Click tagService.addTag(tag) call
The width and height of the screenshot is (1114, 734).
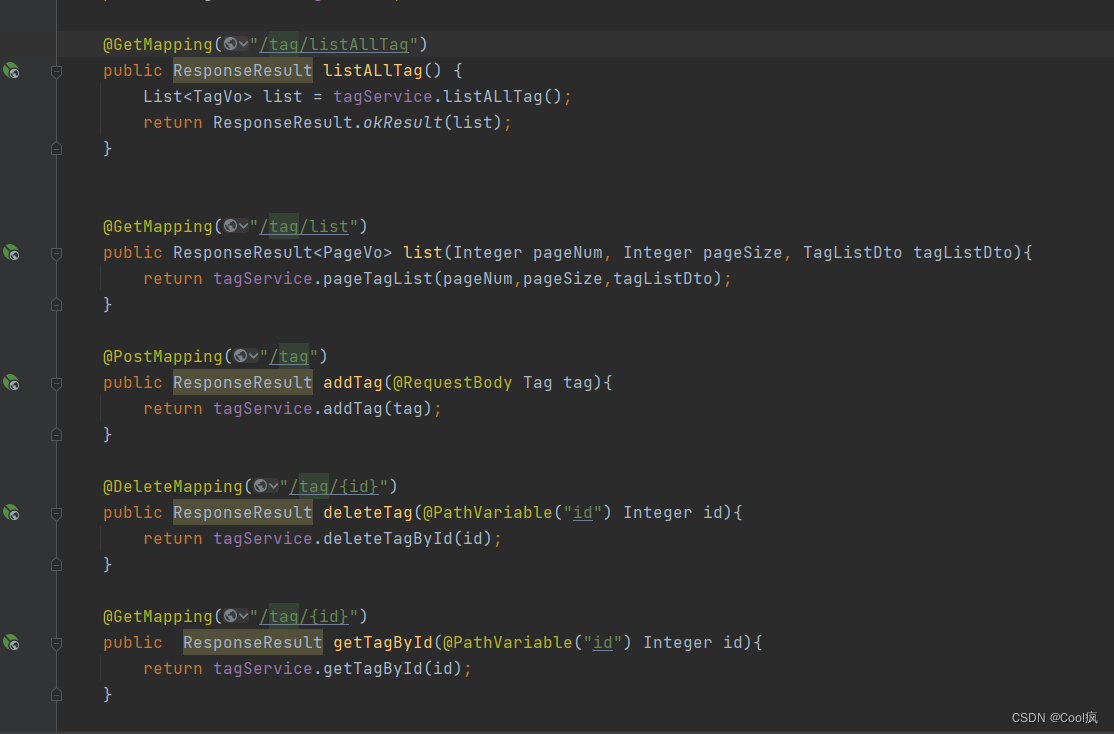[x=323, y=409]
